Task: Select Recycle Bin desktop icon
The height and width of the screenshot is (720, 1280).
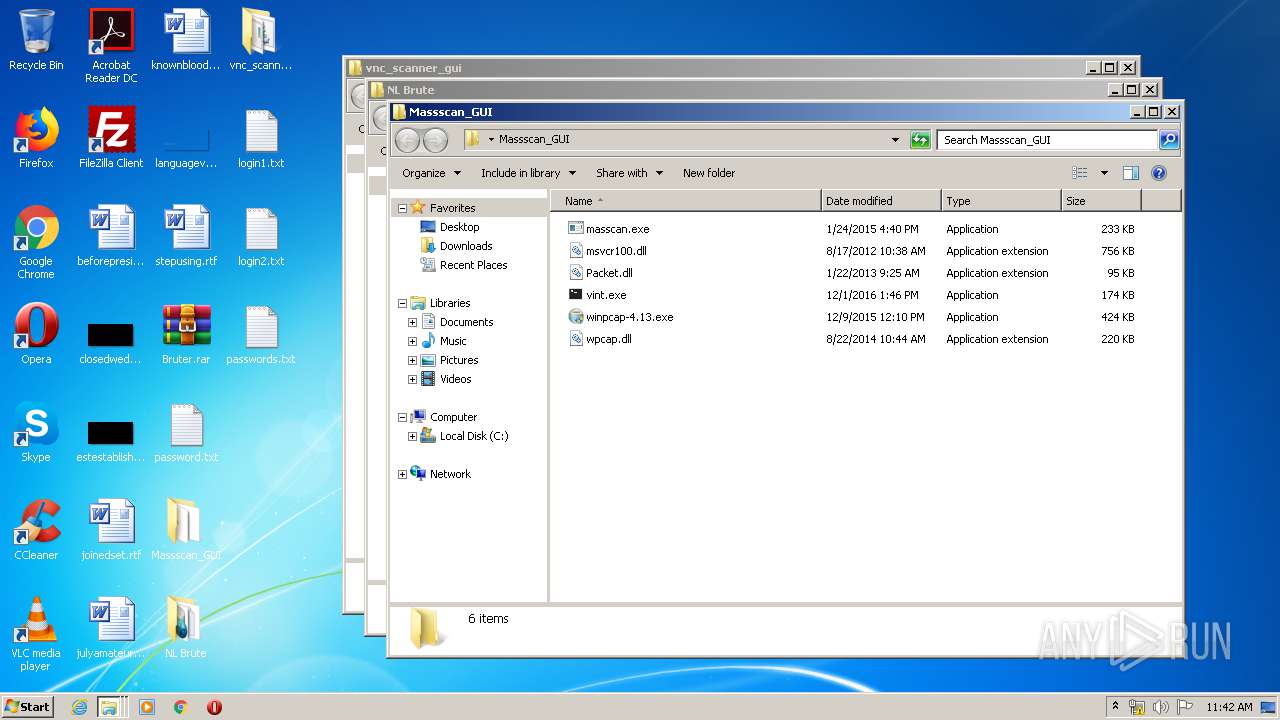Action: tap(36, 40)
